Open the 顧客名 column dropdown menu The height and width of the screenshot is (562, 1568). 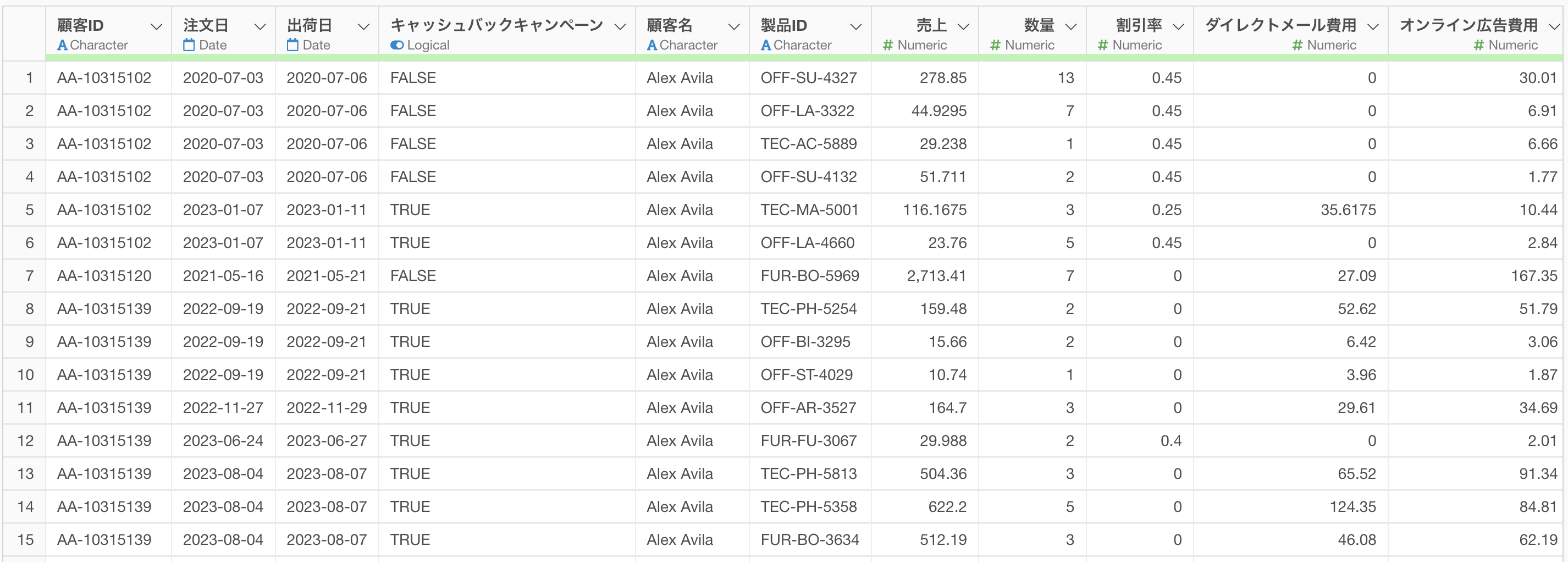click(734, 26)
